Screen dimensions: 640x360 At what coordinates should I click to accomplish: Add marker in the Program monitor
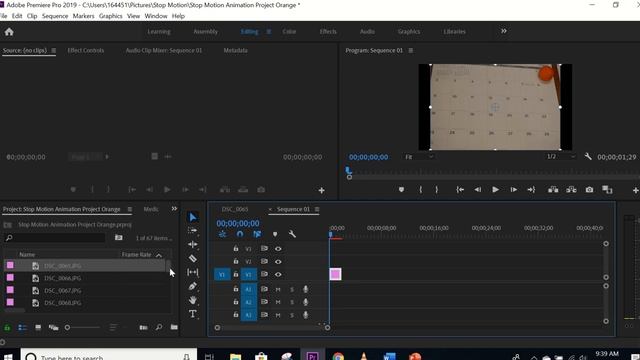(x=401, y=190)
